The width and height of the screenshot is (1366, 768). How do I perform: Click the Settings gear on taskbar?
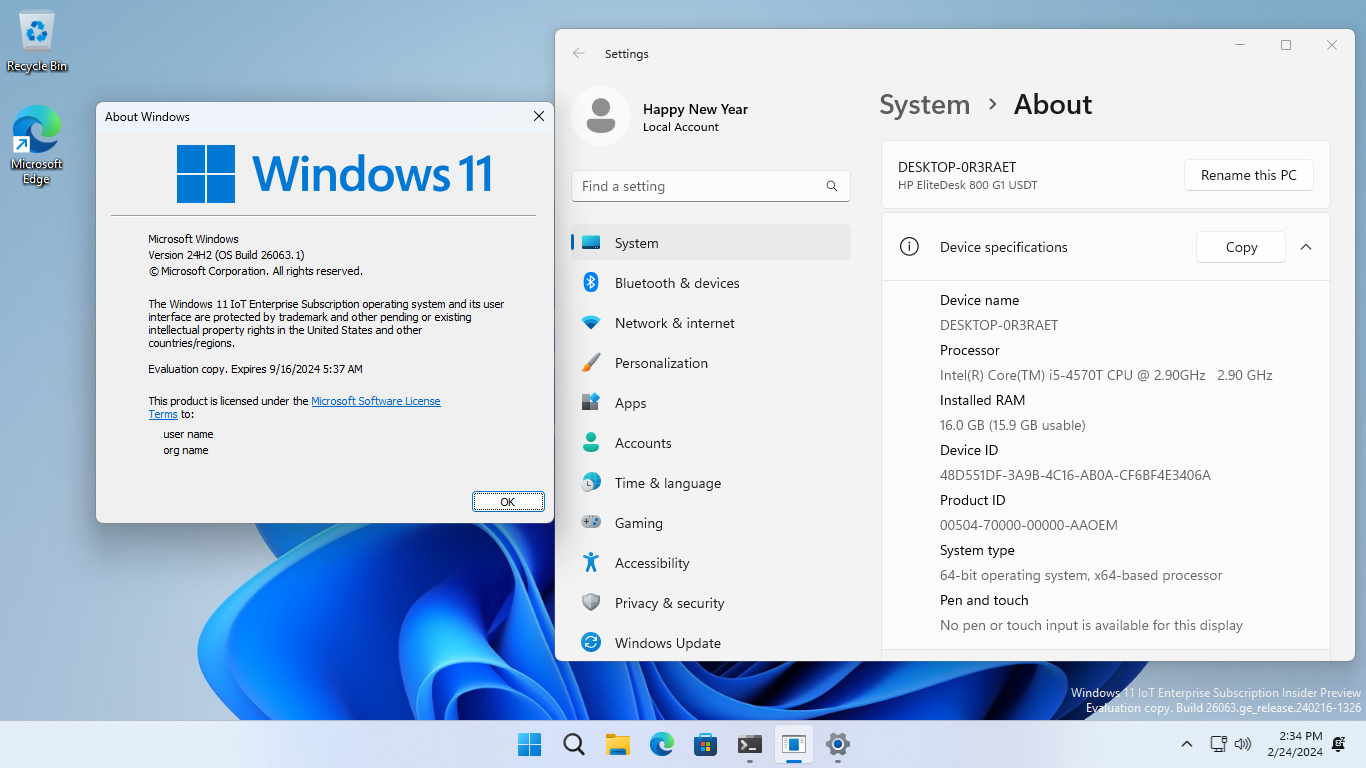[838, 744]
